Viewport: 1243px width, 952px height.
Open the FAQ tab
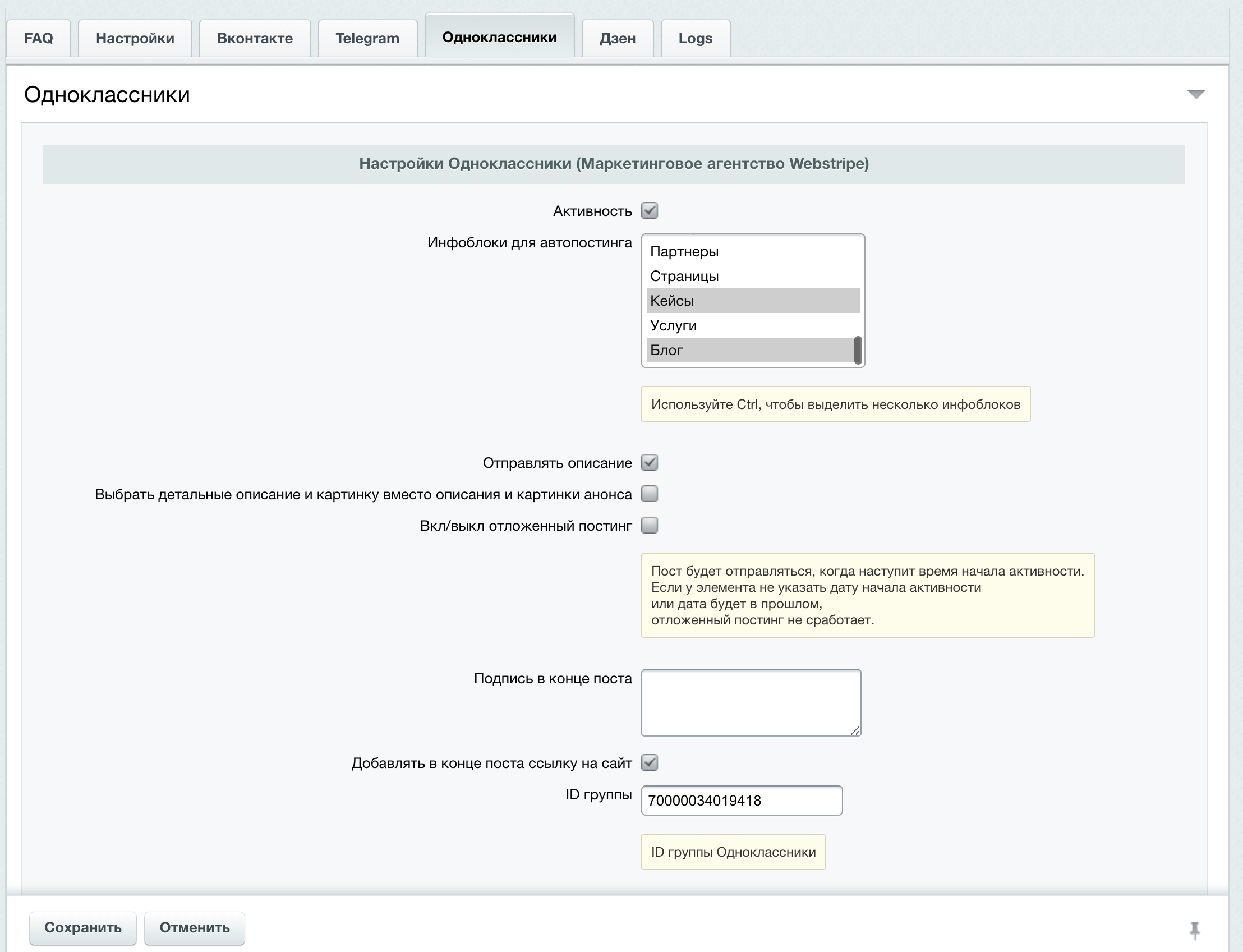(39, 39)
